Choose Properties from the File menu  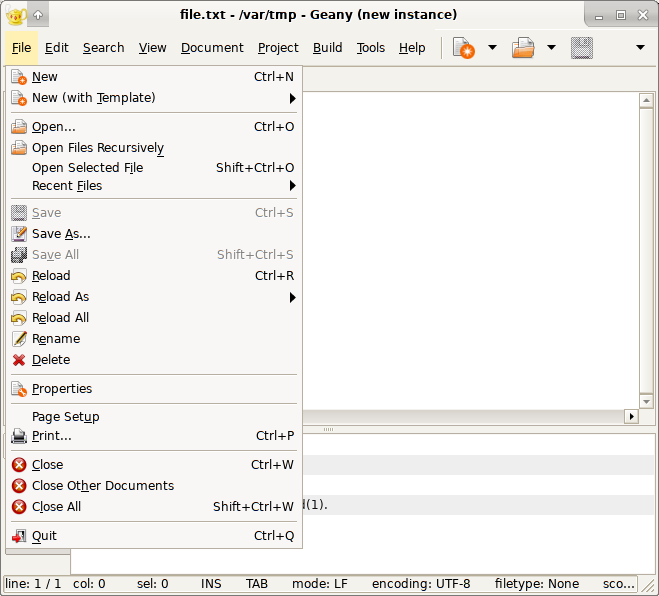[x=61, y=389]
